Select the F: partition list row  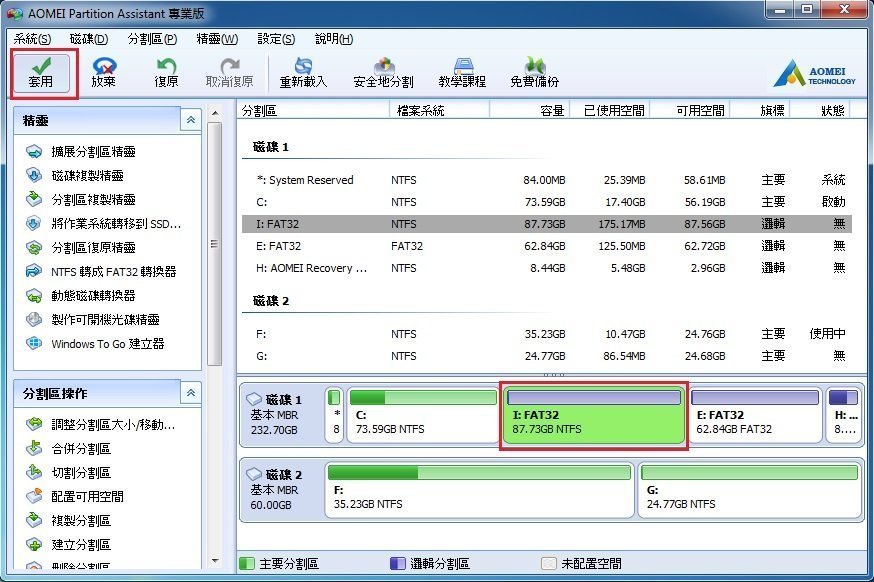(547, 334)
